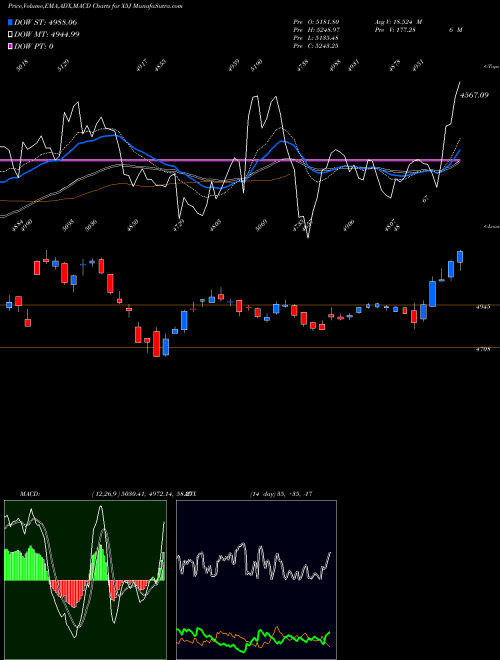Select the DOW PT: 0 label
The width and height of the screenshot is (500, 660).
click(34, 46)
